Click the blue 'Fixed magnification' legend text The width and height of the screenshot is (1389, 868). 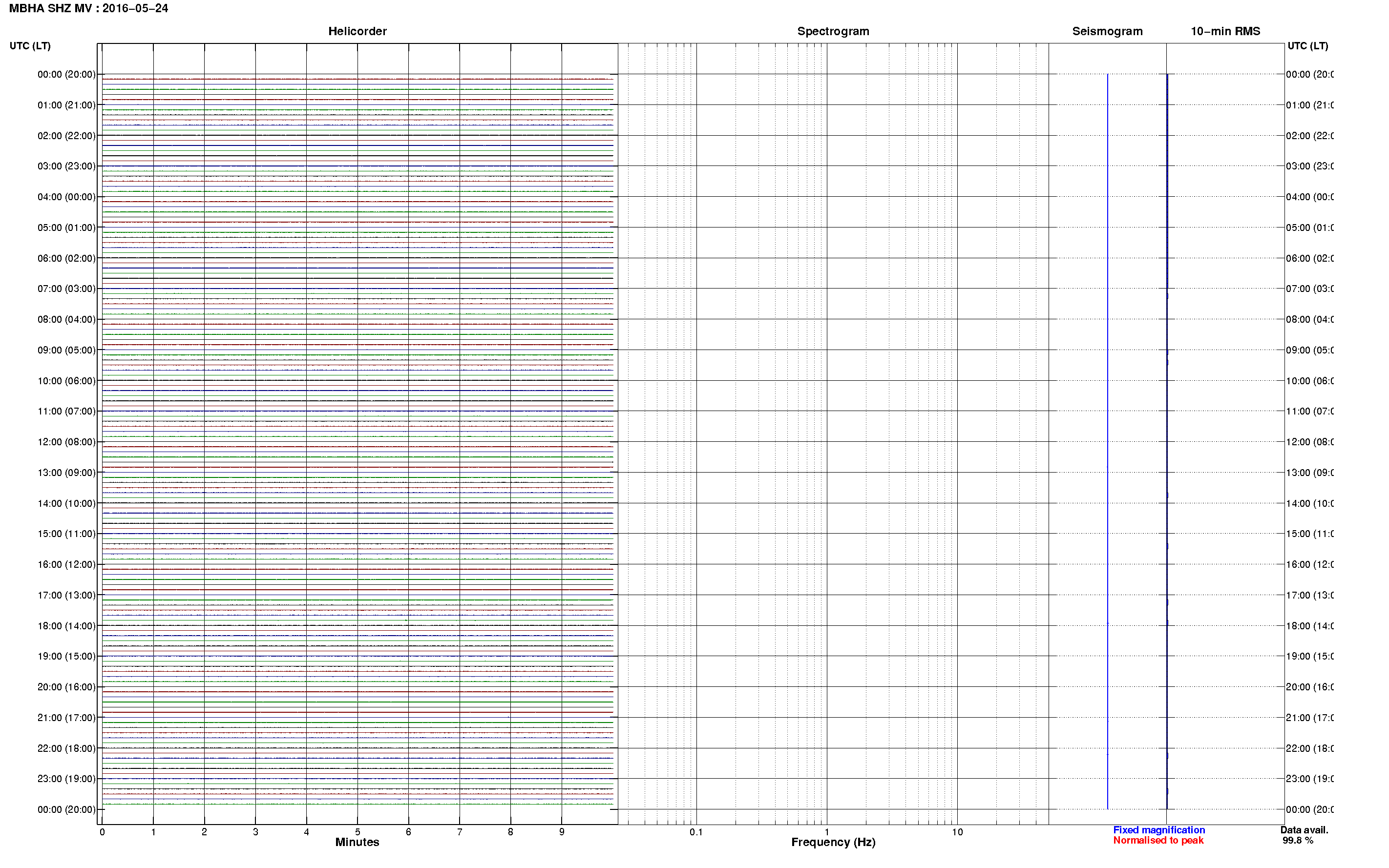1159,830
